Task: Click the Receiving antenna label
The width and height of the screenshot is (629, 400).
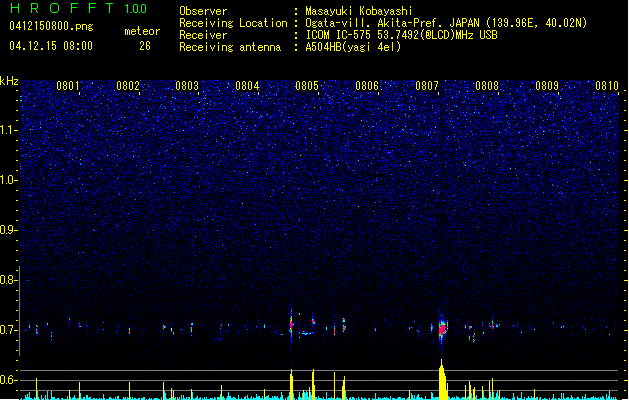Action: click(x=230, y=47)
